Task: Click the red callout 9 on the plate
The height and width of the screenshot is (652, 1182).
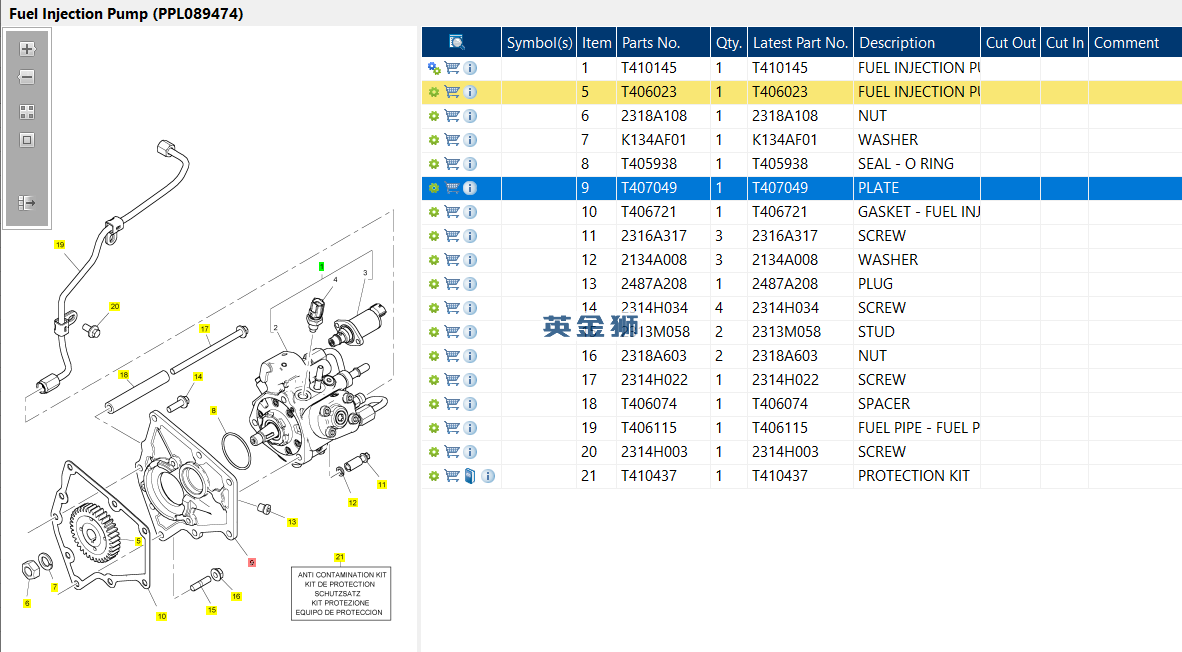Action: click(x=252, y=562)
